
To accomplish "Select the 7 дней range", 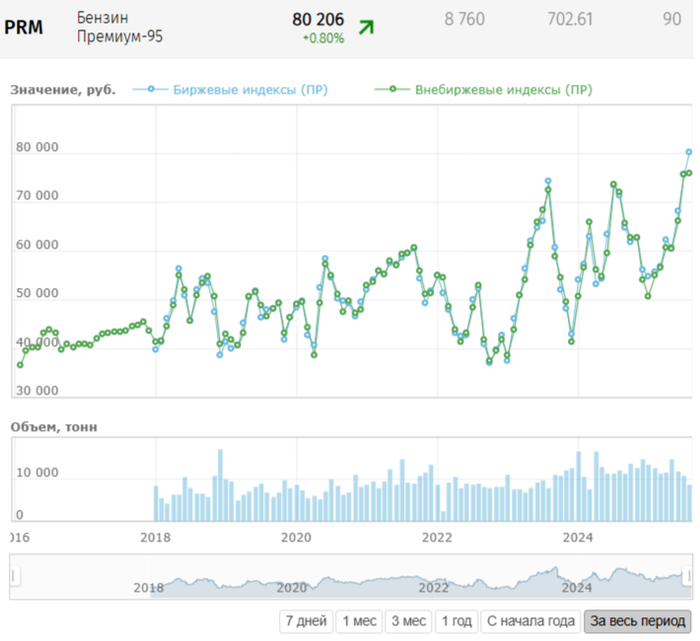I will tap(306, 621).
